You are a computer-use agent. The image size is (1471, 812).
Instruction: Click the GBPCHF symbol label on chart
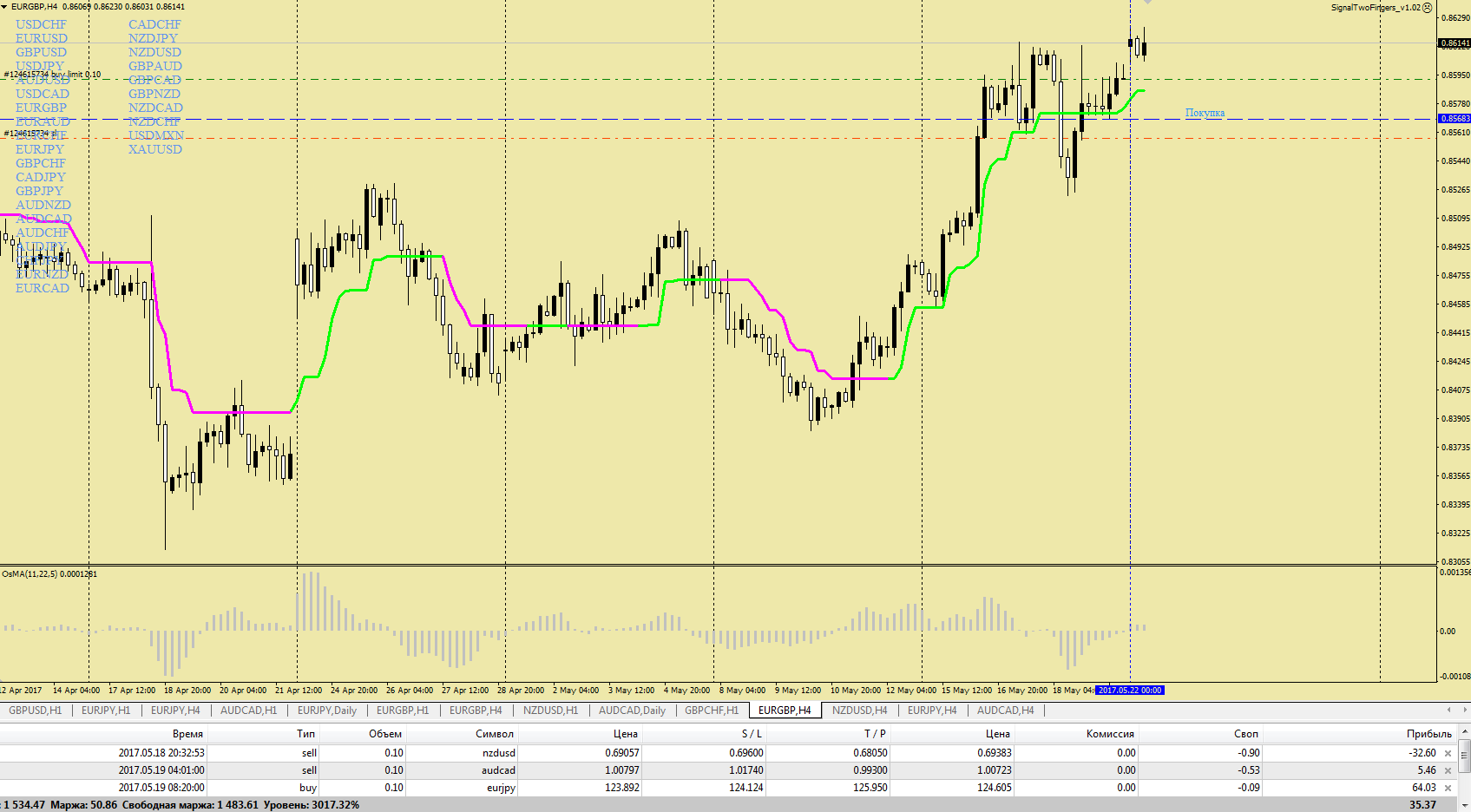[x=40, y=163]
